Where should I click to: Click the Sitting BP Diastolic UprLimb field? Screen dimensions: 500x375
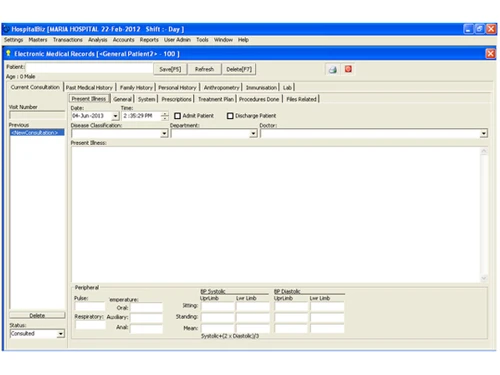[291, 306]
